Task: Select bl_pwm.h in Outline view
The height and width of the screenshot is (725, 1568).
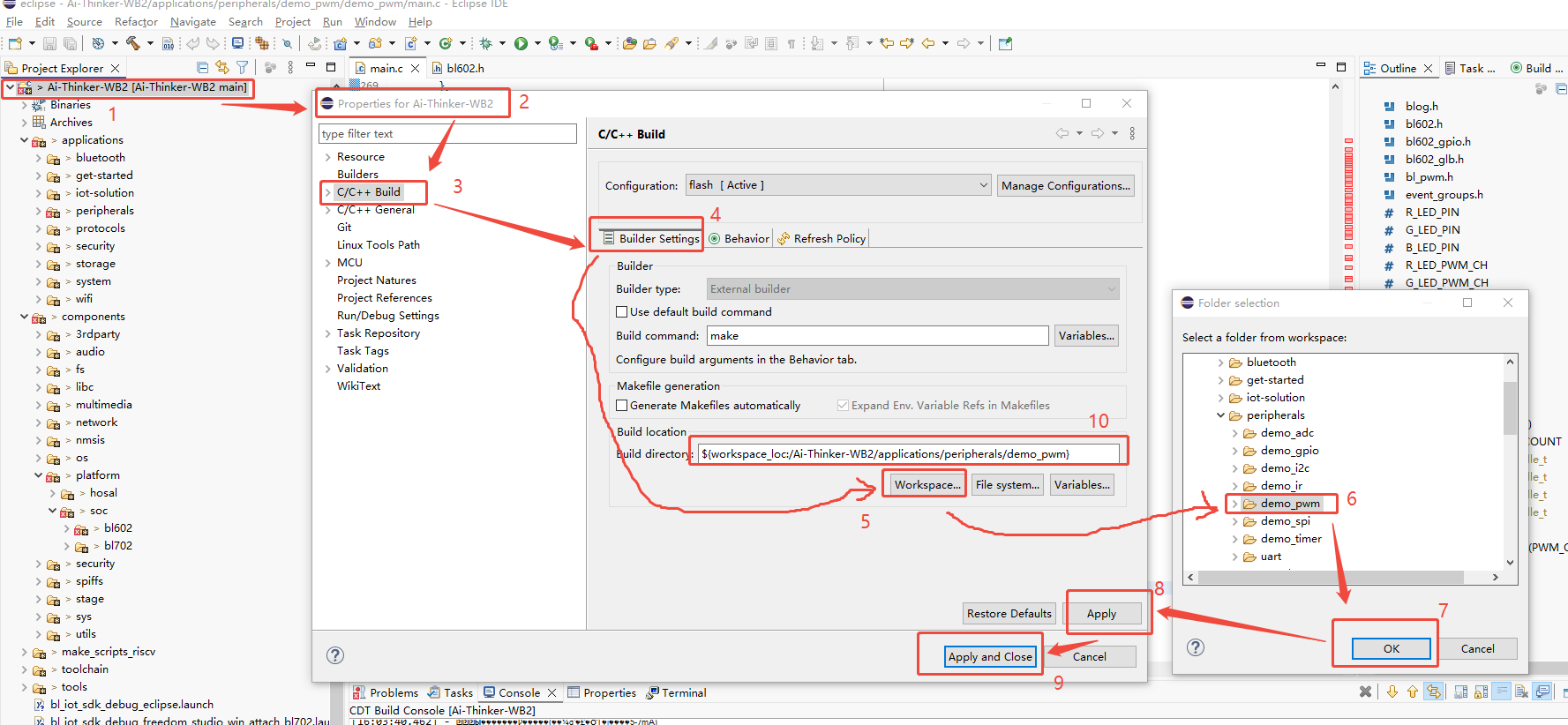Action: click(1429, 176)
